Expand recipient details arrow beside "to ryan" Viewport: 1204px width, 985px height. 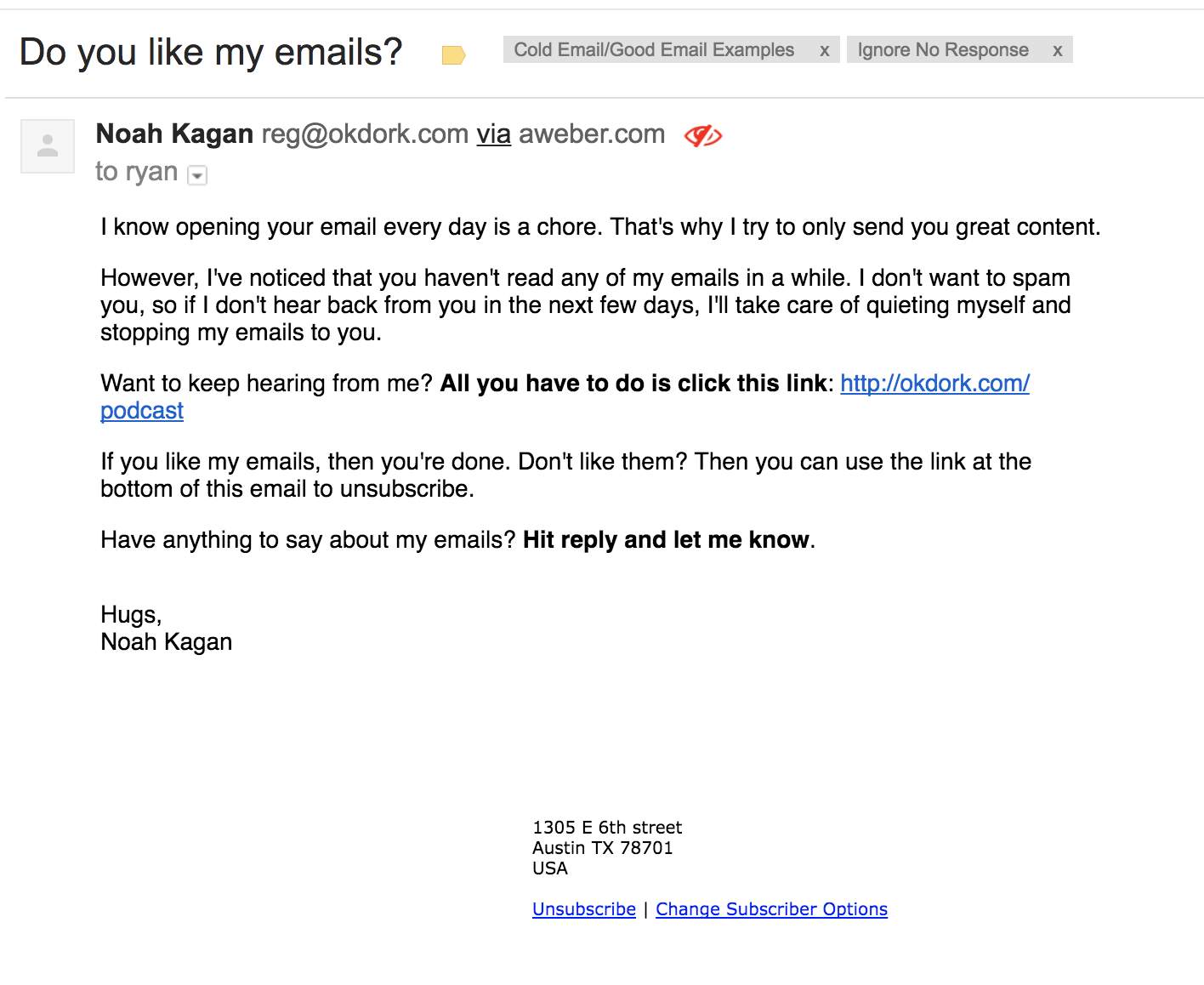(197, 175)
